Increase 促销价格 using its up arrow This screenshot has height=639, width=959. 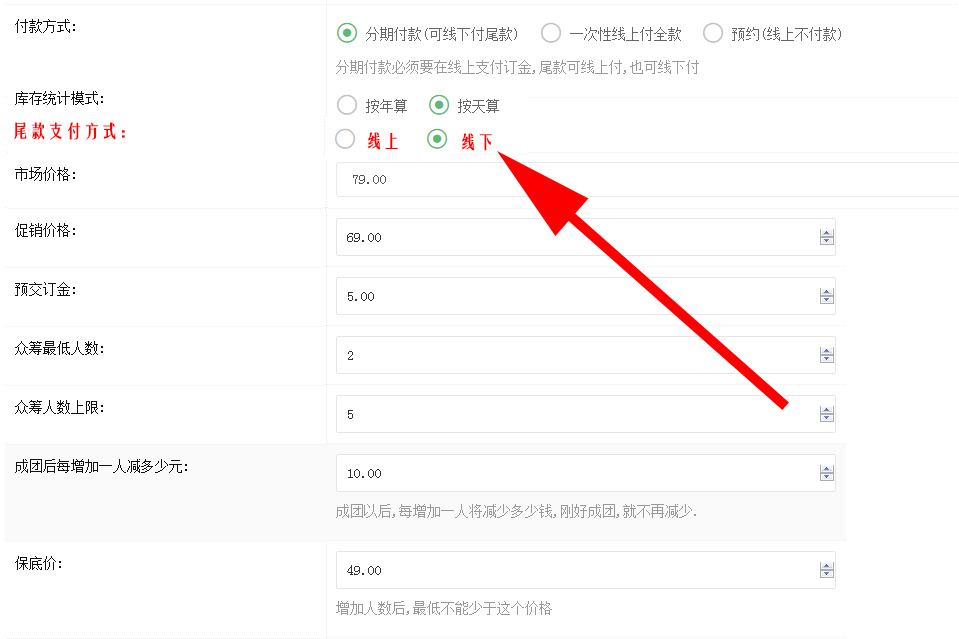point(826,234)
